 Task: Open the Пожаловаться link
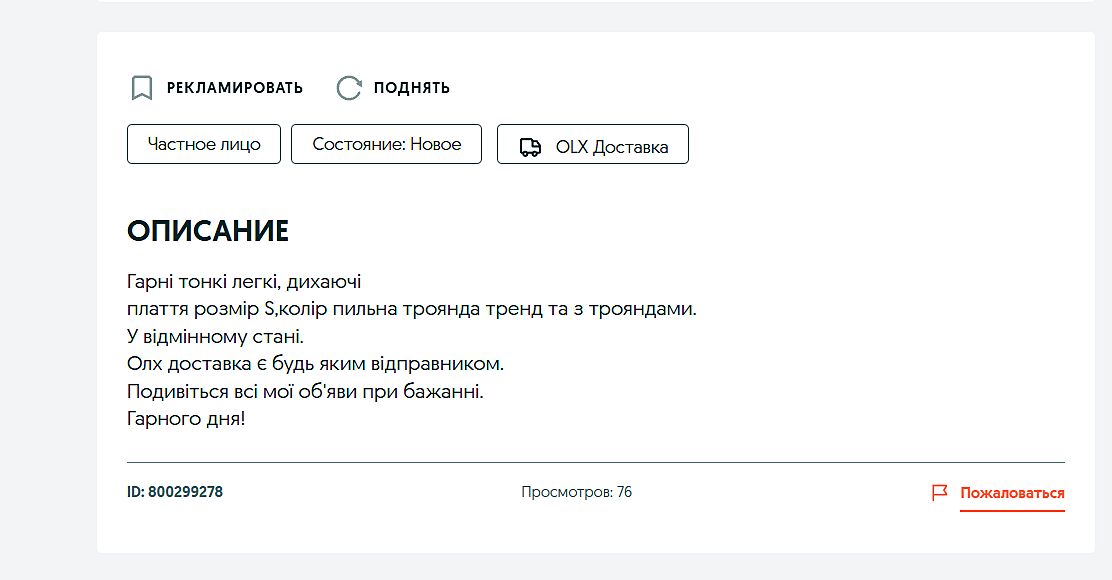tap(1012, 493)
